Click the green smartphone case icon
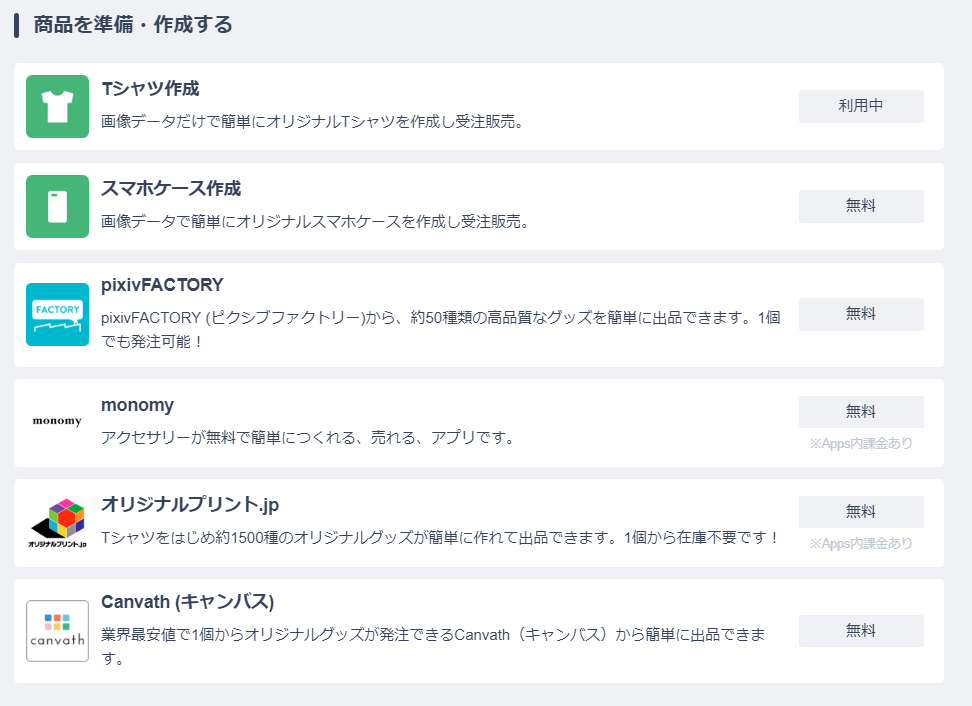The height and width of the screenshot is (706, 972). (x=57, y=206)
